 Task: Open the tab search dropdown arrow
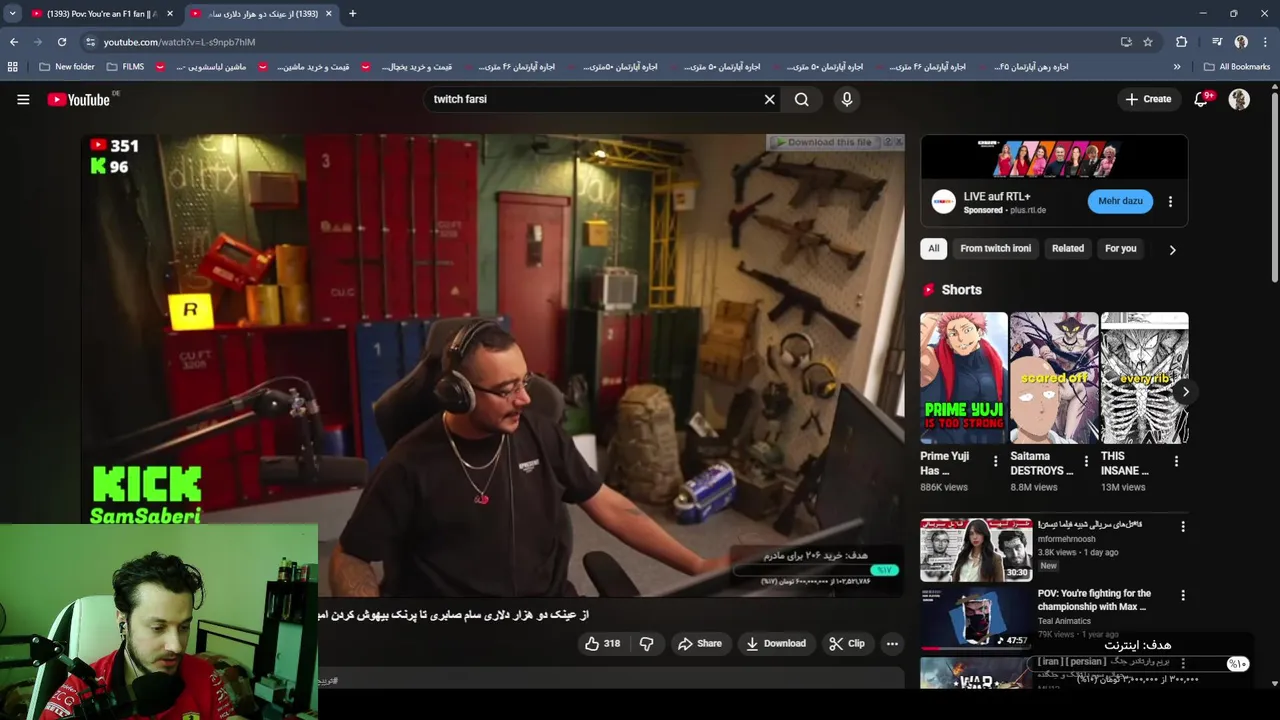[x=12, y=14]
